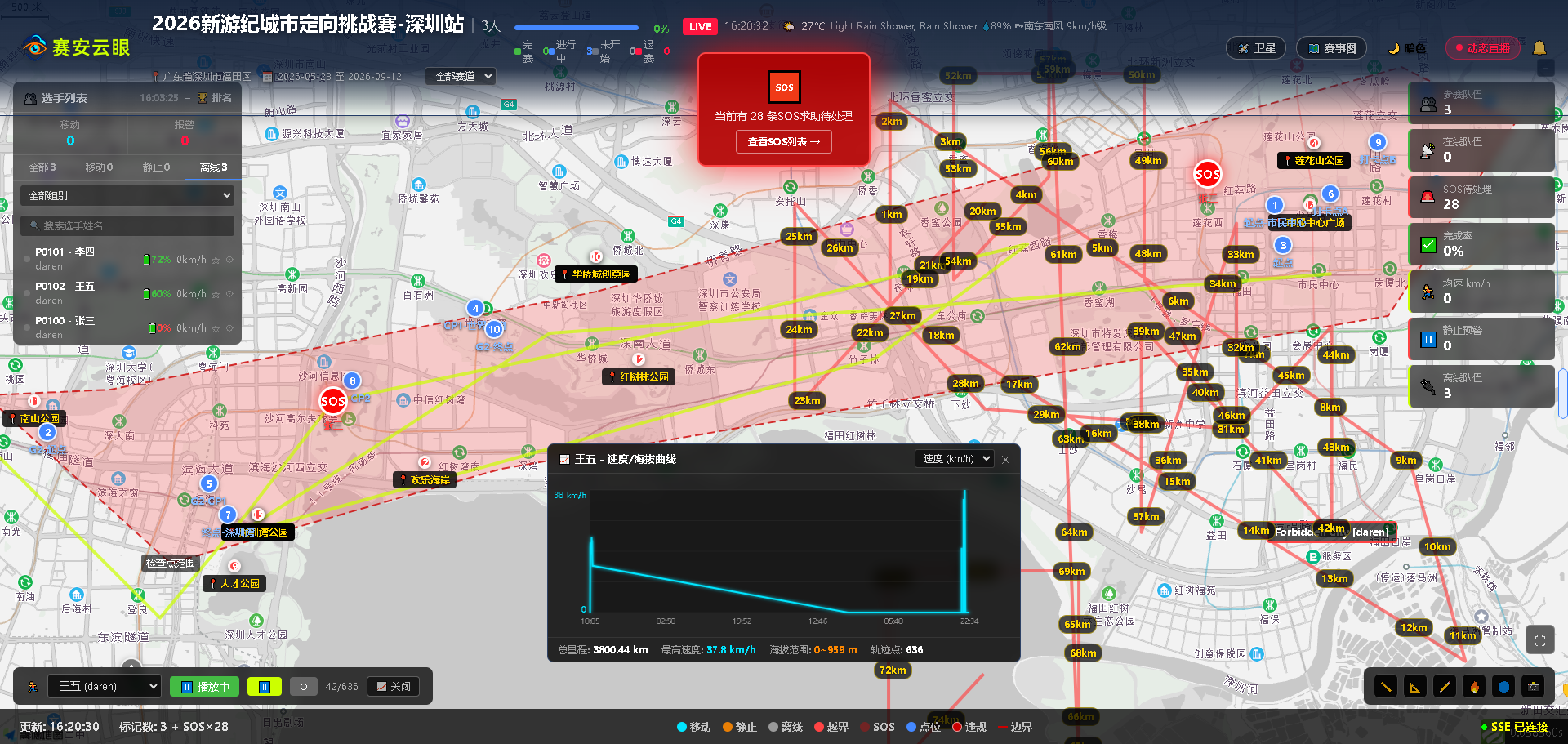Click the 欢乐海岸 location label
This screenshot has width=1568, height=744.
click(425, 480)
